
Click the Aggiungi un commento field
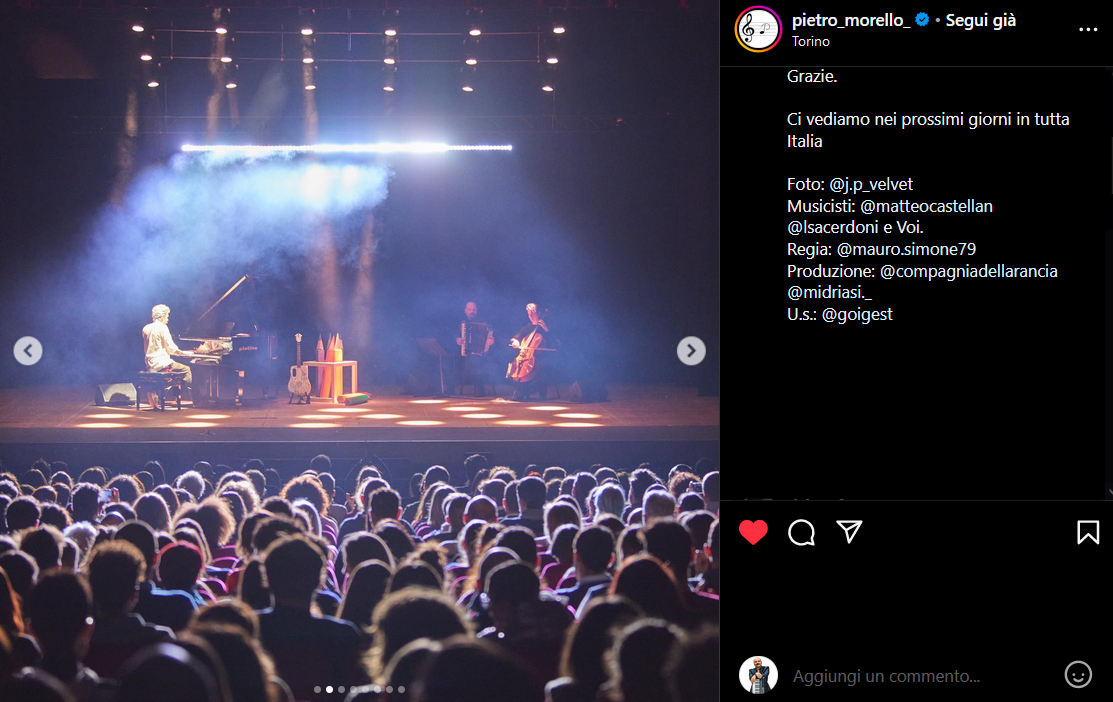tap(923, 676)
